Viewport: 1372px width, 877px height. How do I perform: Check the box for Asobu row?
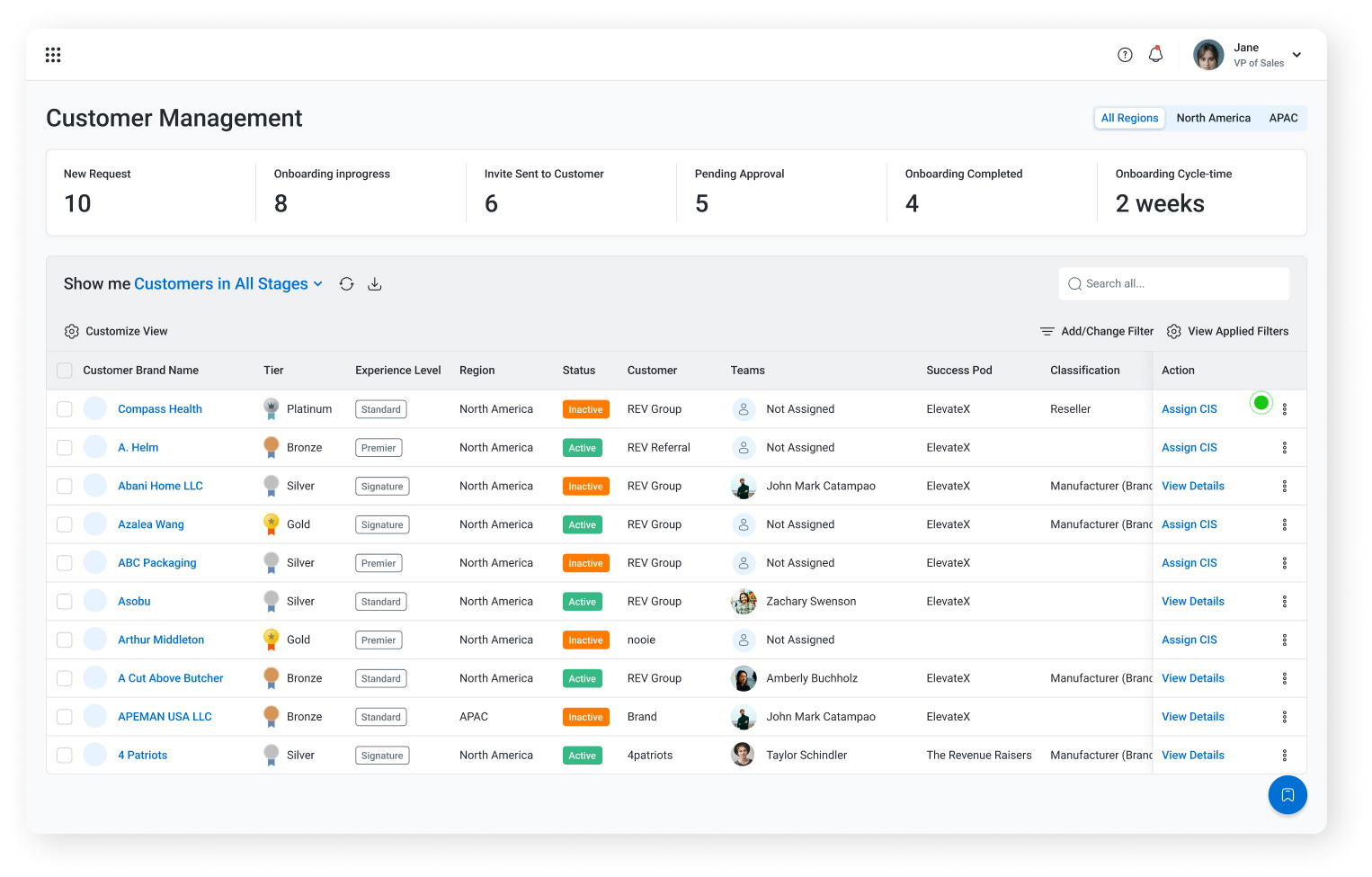(65, 602)
